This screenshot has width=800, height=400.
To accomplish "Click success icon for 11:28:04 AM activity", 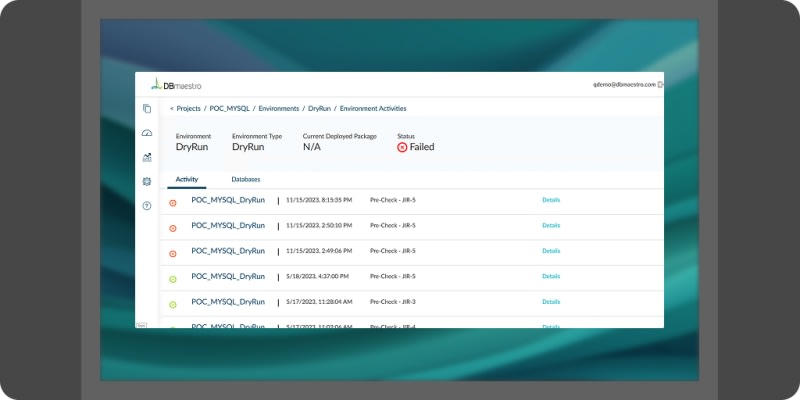I will 172,305.
